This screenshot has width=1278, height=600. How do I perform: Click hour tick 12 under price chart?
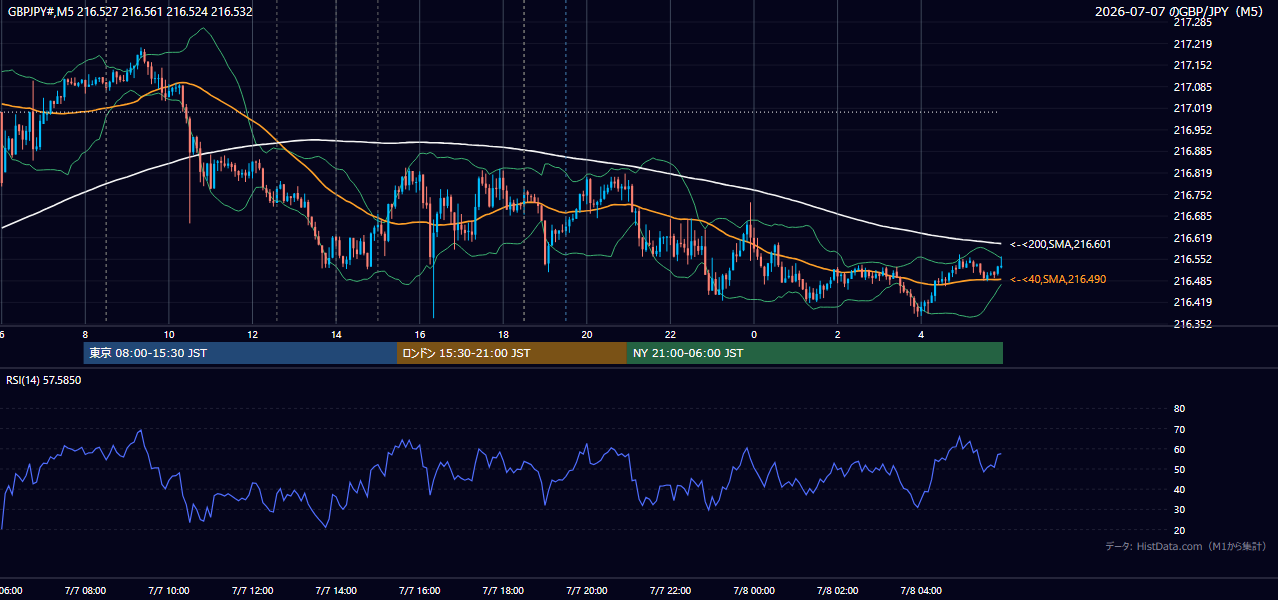(x=253, y=335)
